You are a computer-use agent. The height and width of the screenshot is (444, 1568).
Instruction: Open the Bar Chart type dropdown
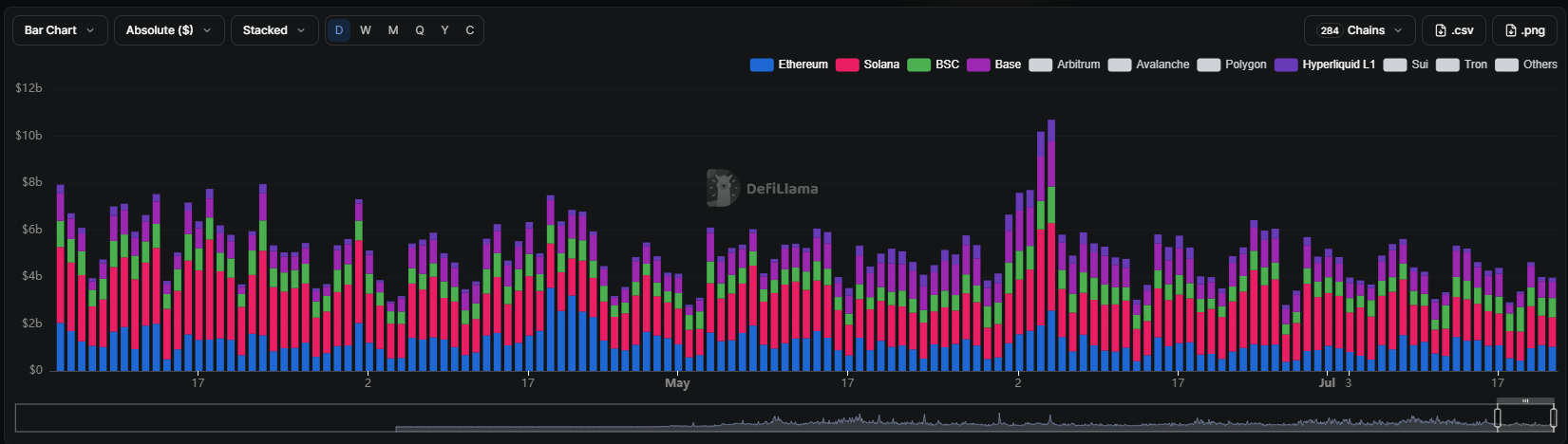pos(60,30)
